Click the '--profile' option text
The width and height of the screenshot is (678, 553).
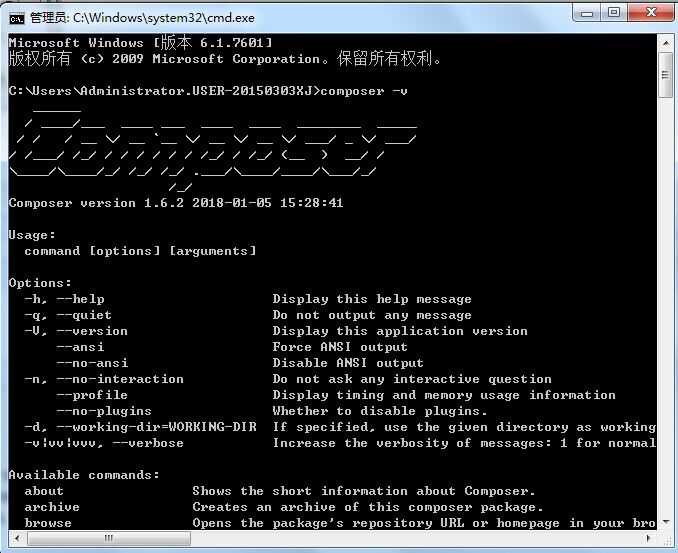pos(92,395)
